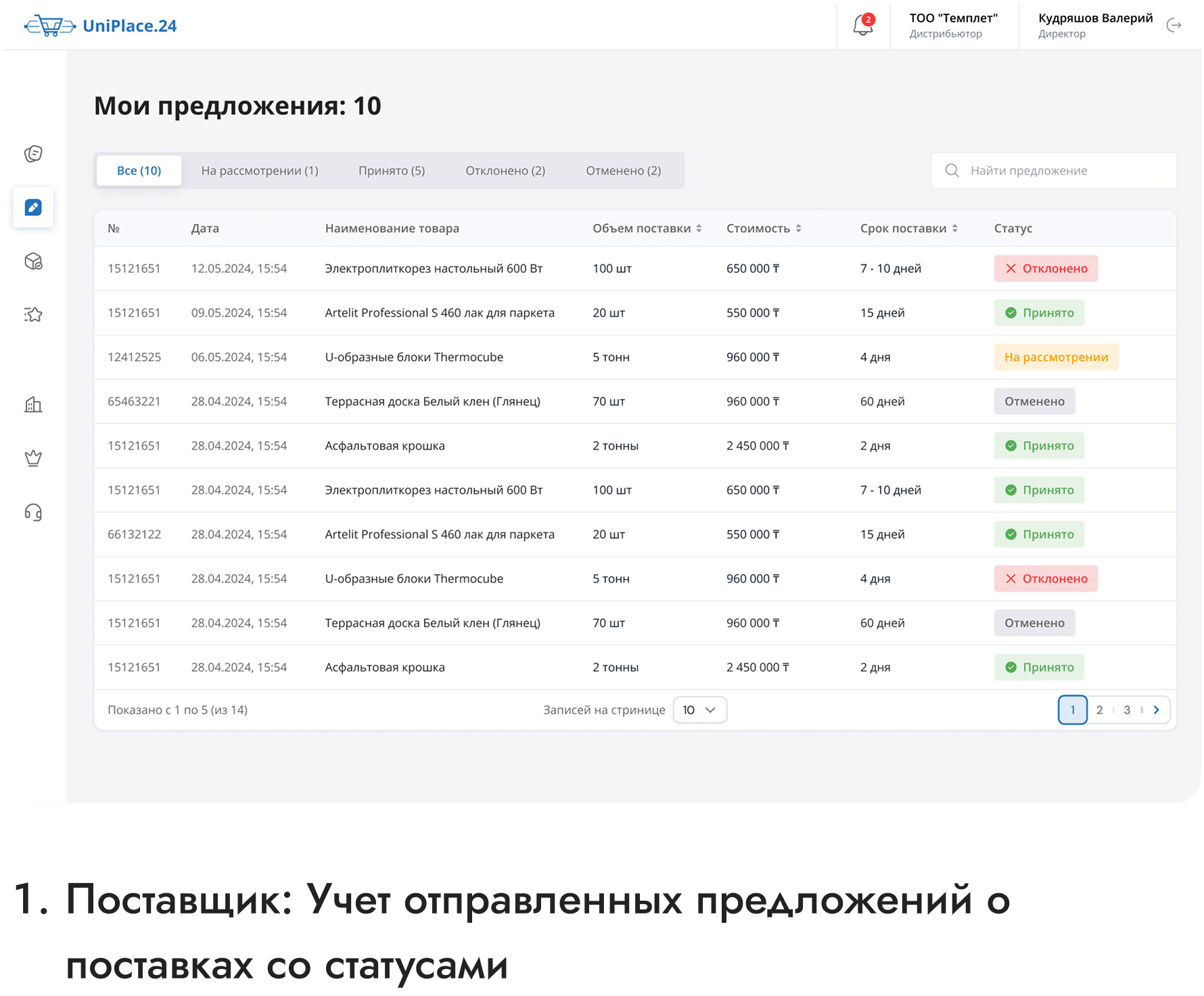The image size is (1204, 996).
Task: Select the edit proposals sidebar icon
Action: 33,207
